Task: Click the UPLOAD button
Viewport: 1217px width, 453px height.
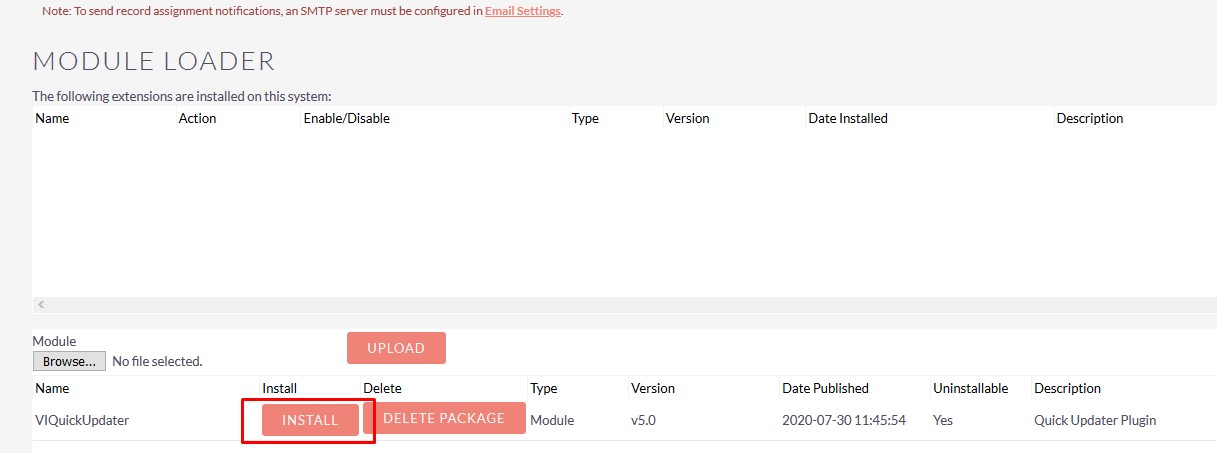Action: coord(396,348)
